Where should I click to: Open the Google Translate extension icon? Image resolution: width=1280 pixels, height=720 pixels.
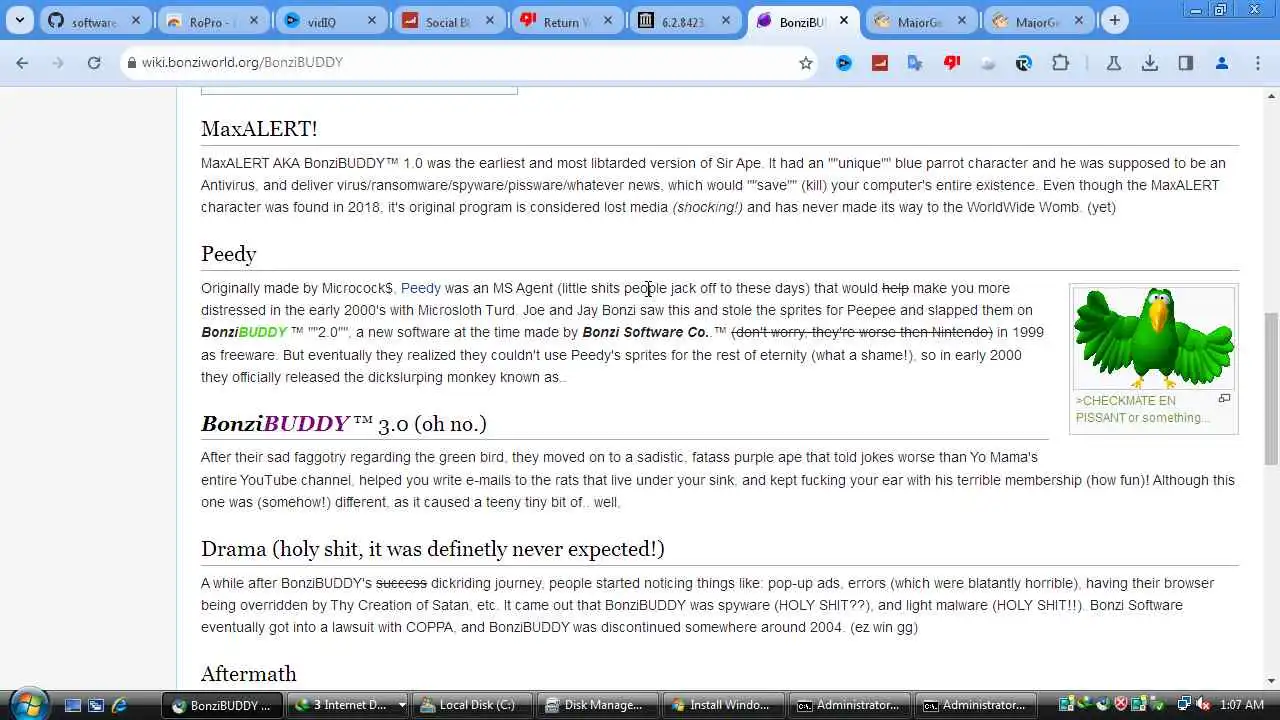pyautogui.click(x=915, y=62)
